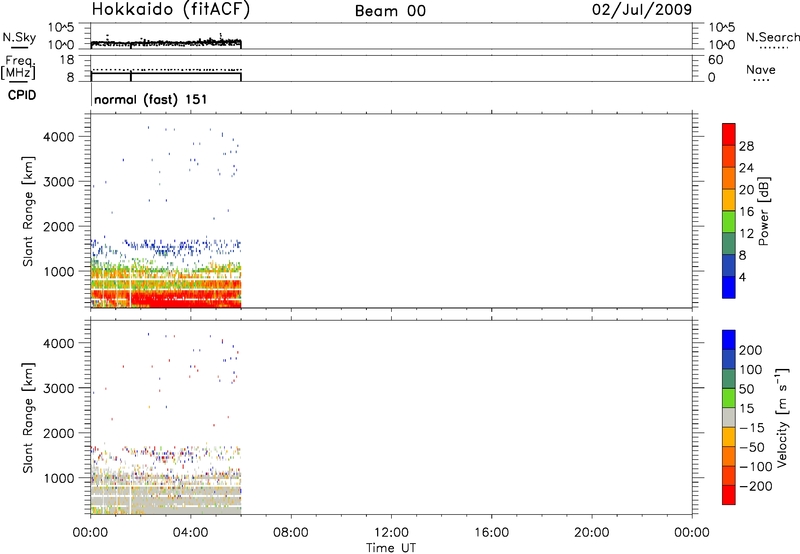Click the 'N.Sky' legend label
The image size is (800, 554).
click(x=19, y=37)
